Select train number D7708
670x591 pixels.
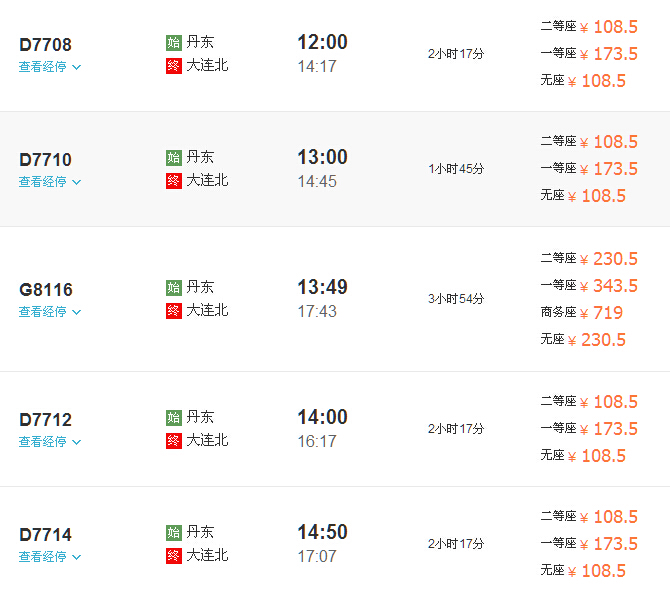(45, 45)
